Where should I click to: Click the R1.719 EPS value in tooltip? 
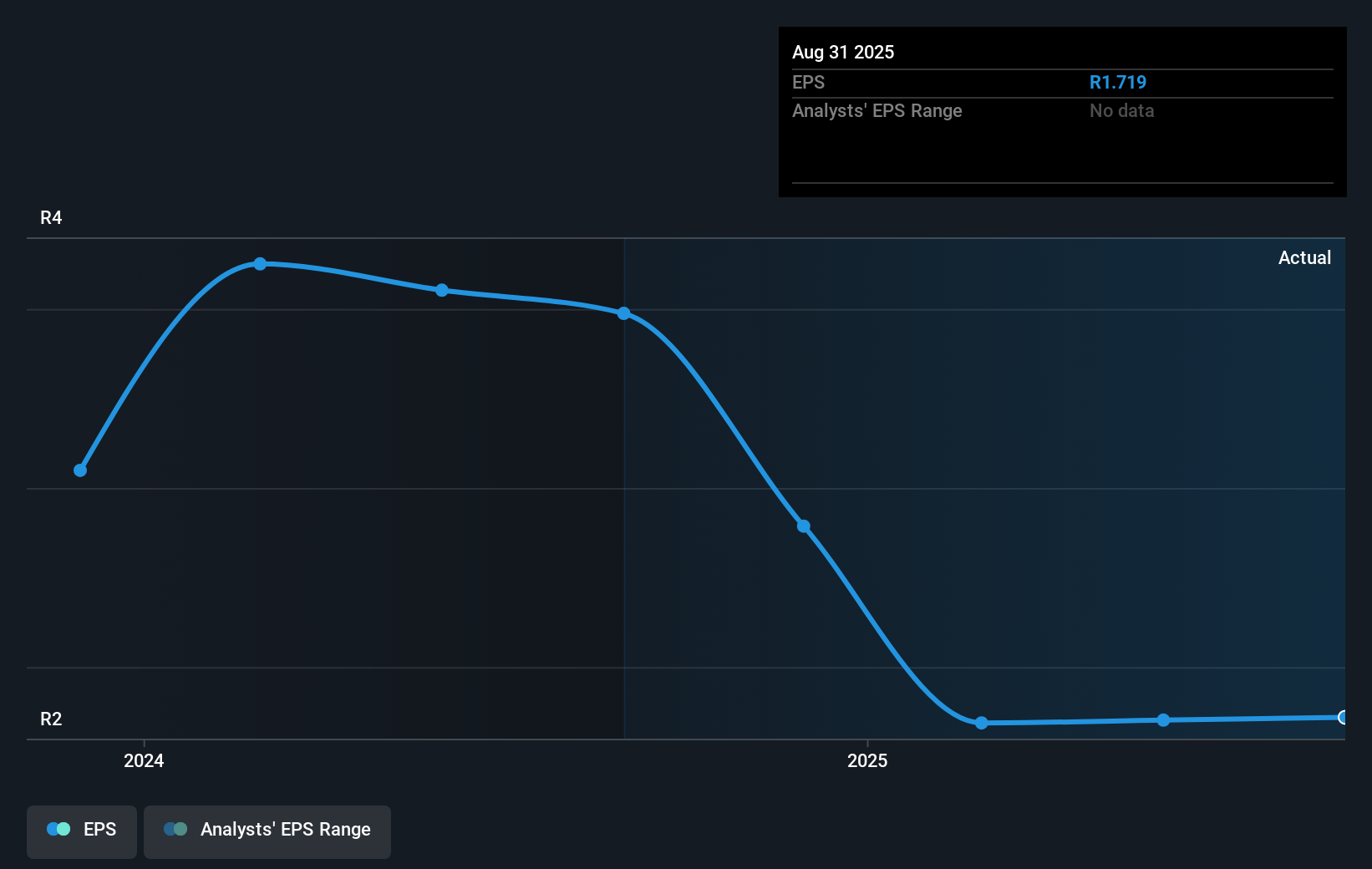pyautogui.click(x=1117, y=83)
